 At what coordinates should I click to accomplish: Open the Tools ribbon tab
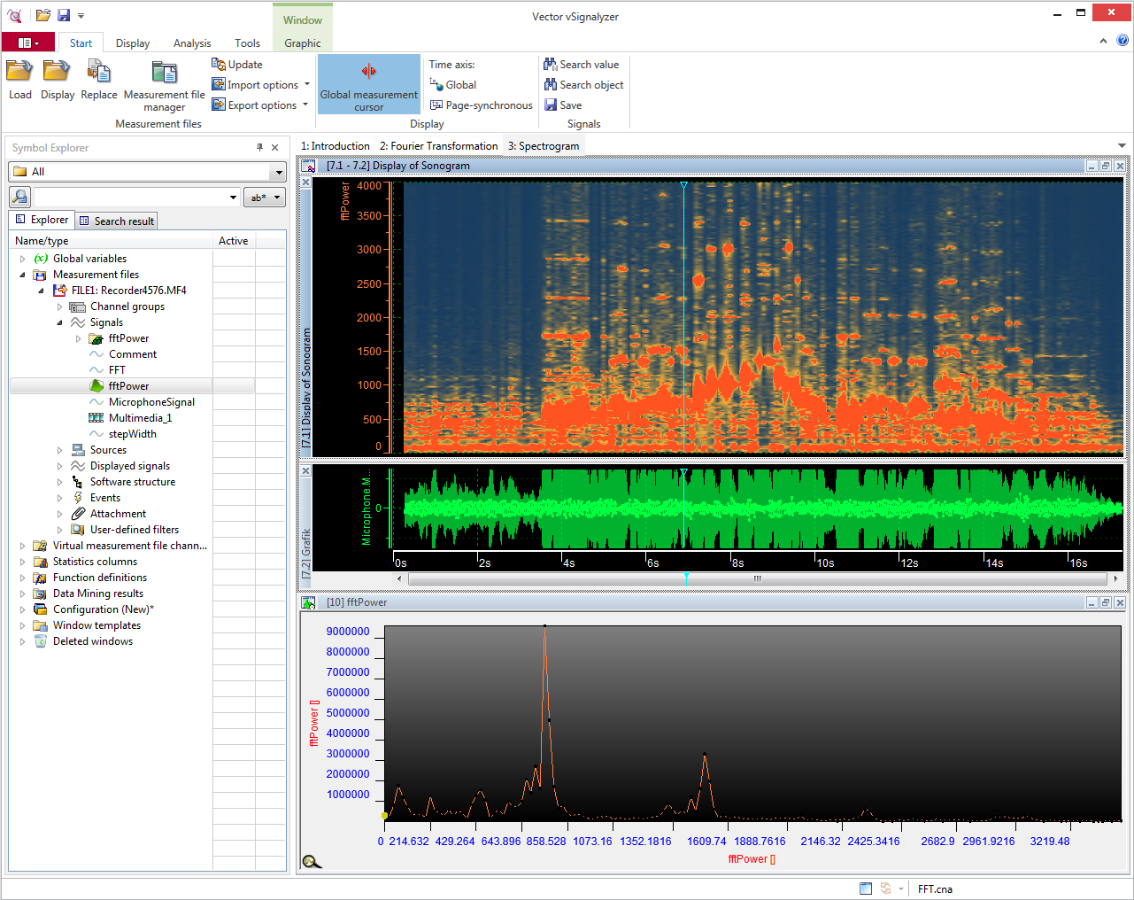tap(247, 43)
